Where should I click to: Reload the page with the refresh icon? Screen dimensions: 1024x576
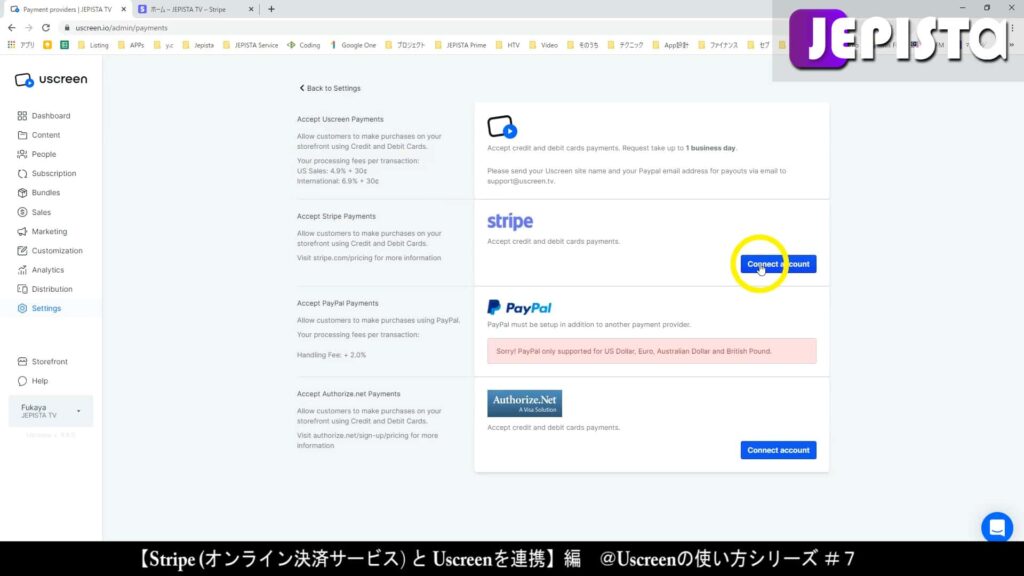46,27
